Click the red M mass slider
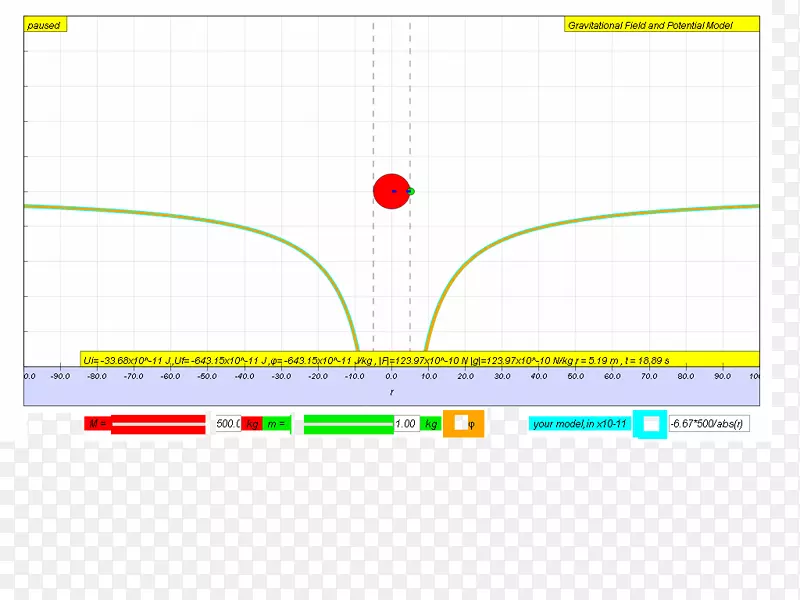 click(160, 424)
